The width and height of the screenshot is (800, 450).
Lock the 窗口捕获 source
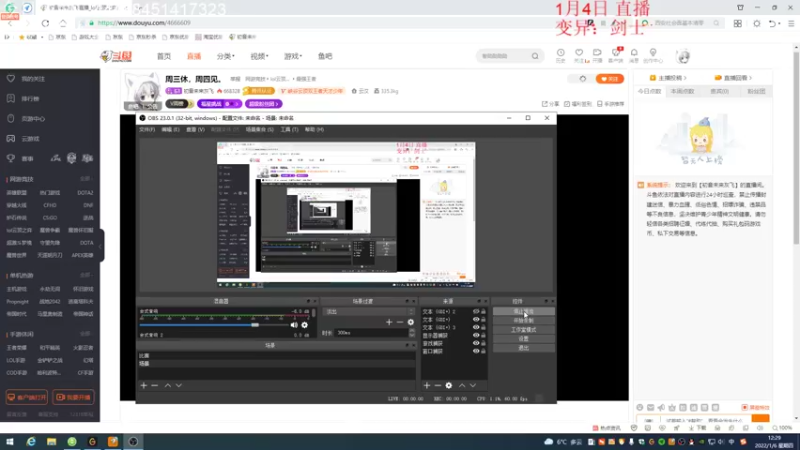(483, 351)
